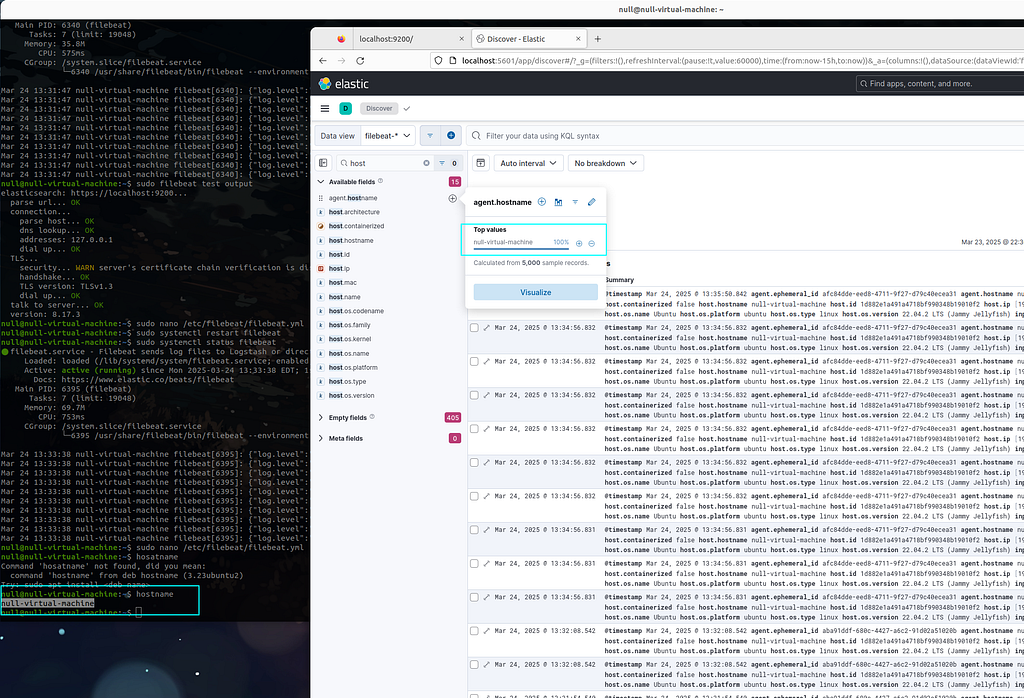1024x698 pixels.
Task: Click the Elastic logo in the header
Action: 344,84
